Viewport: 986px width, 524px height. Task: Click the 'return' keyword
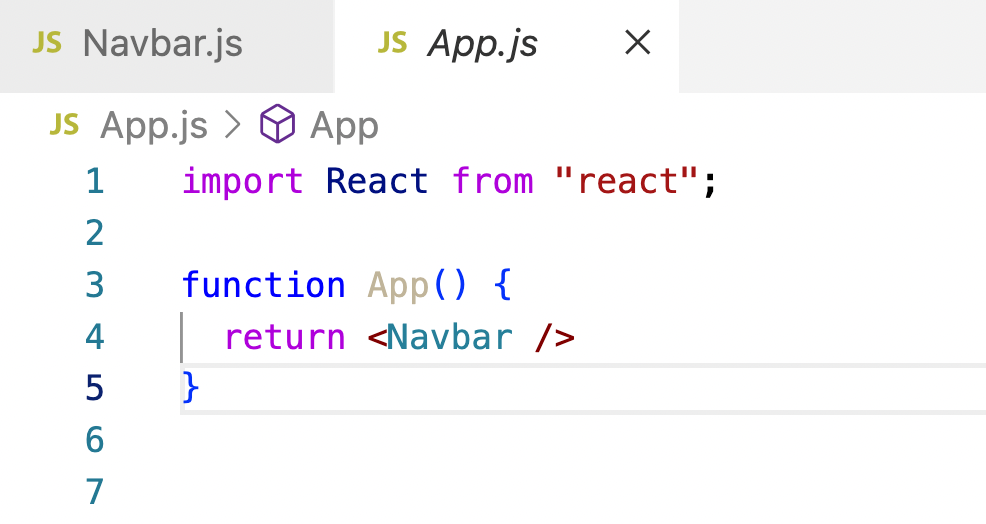point(285,337)
